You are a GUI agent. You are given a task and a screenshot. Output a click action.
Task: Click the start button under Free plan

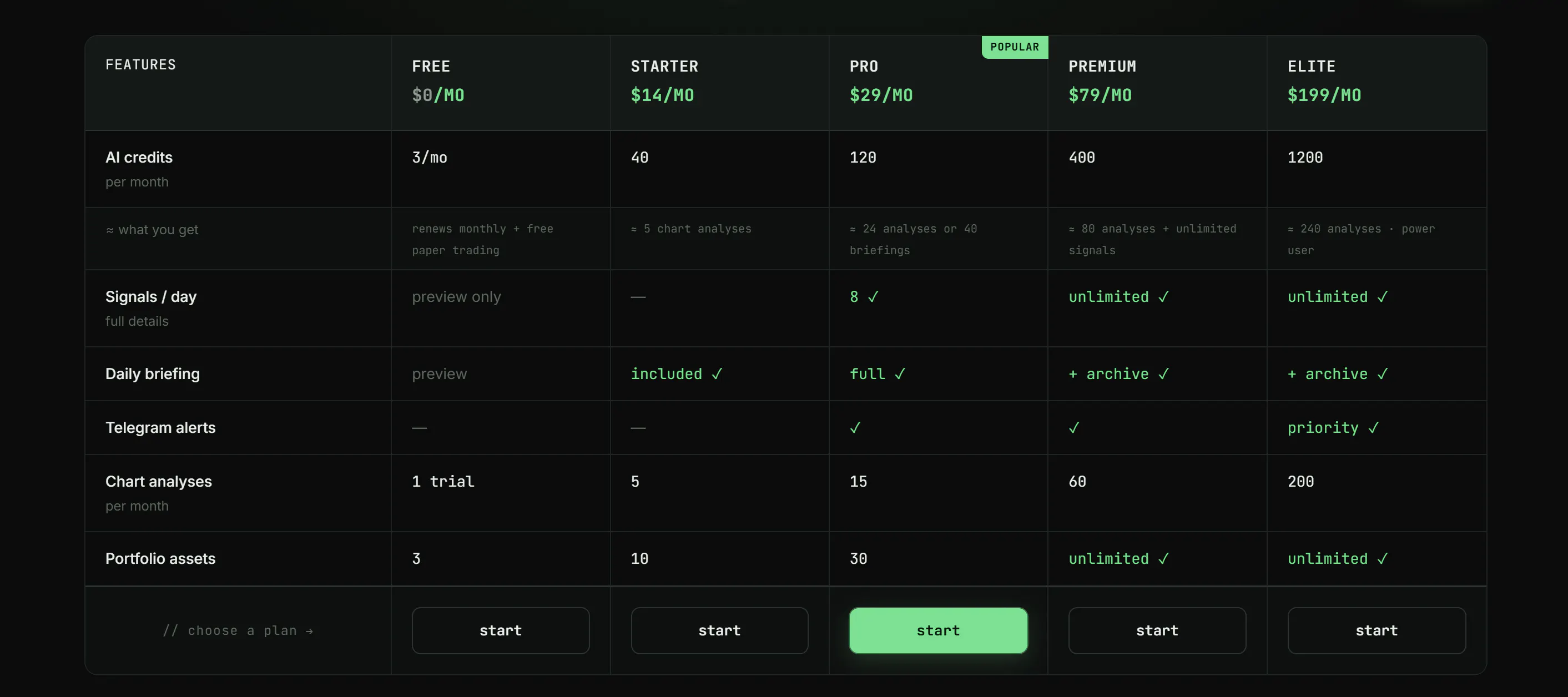pos(500,630)
